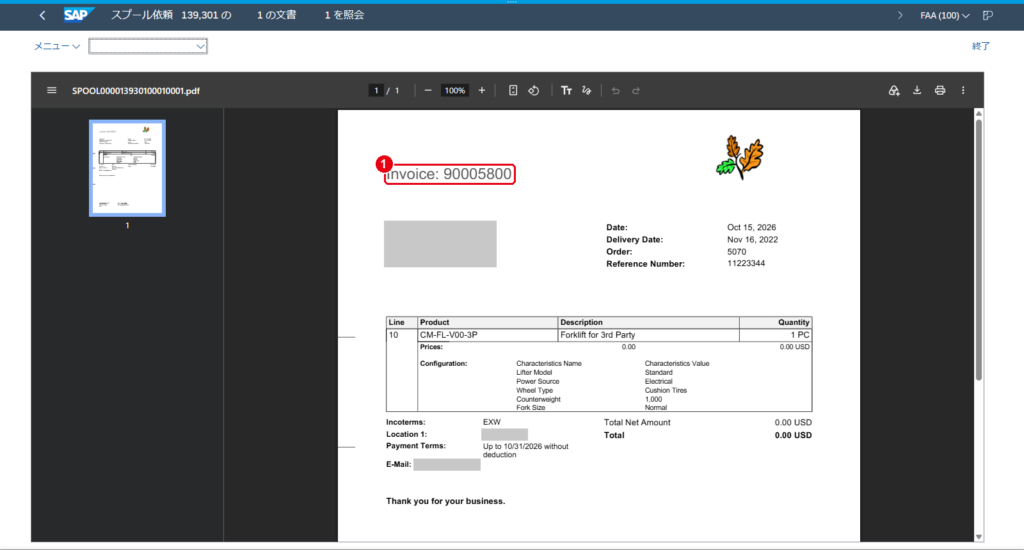Download the PDF file
Image resolution: width=1024 pixels, height=550 pixels.
(x=917, y=90)
